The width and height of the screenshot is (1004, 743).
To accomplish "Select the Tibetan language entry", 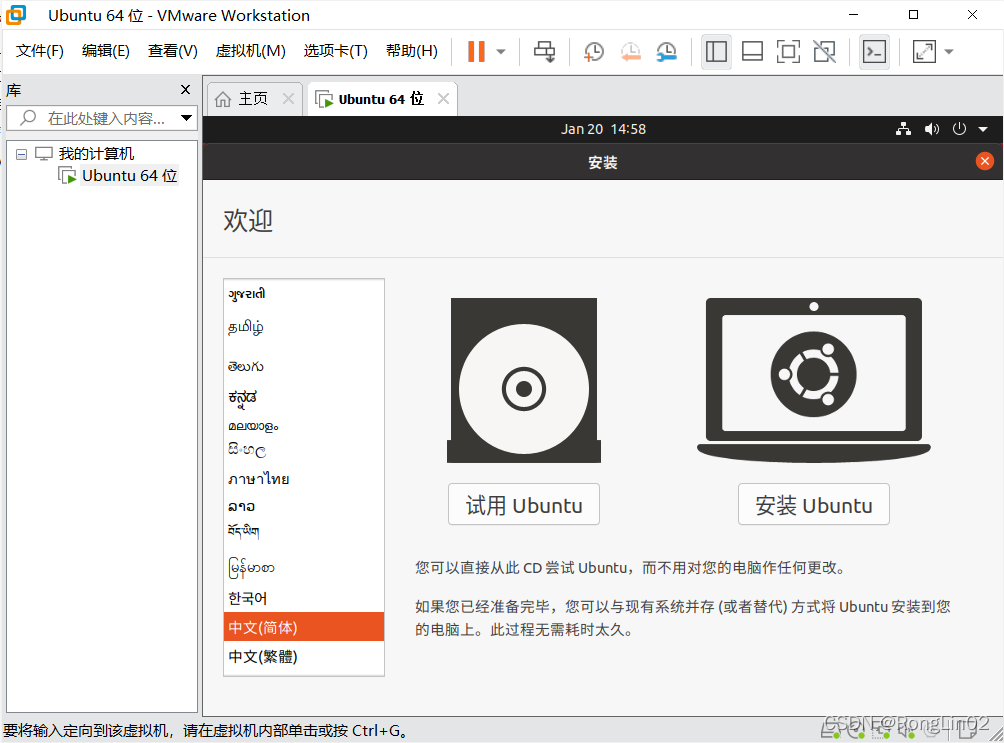I will 304,531.
